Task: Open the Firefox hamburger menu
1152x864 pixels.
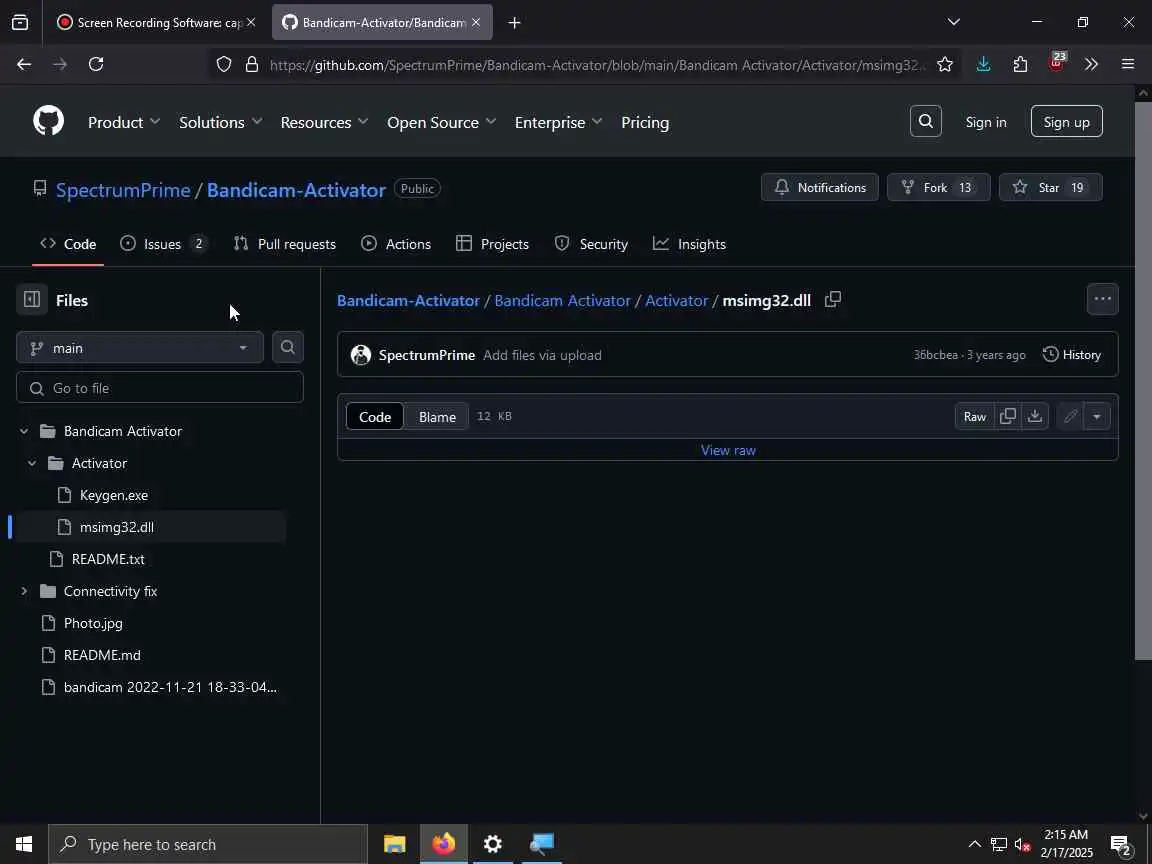Action: click(x=1128, y=65)
